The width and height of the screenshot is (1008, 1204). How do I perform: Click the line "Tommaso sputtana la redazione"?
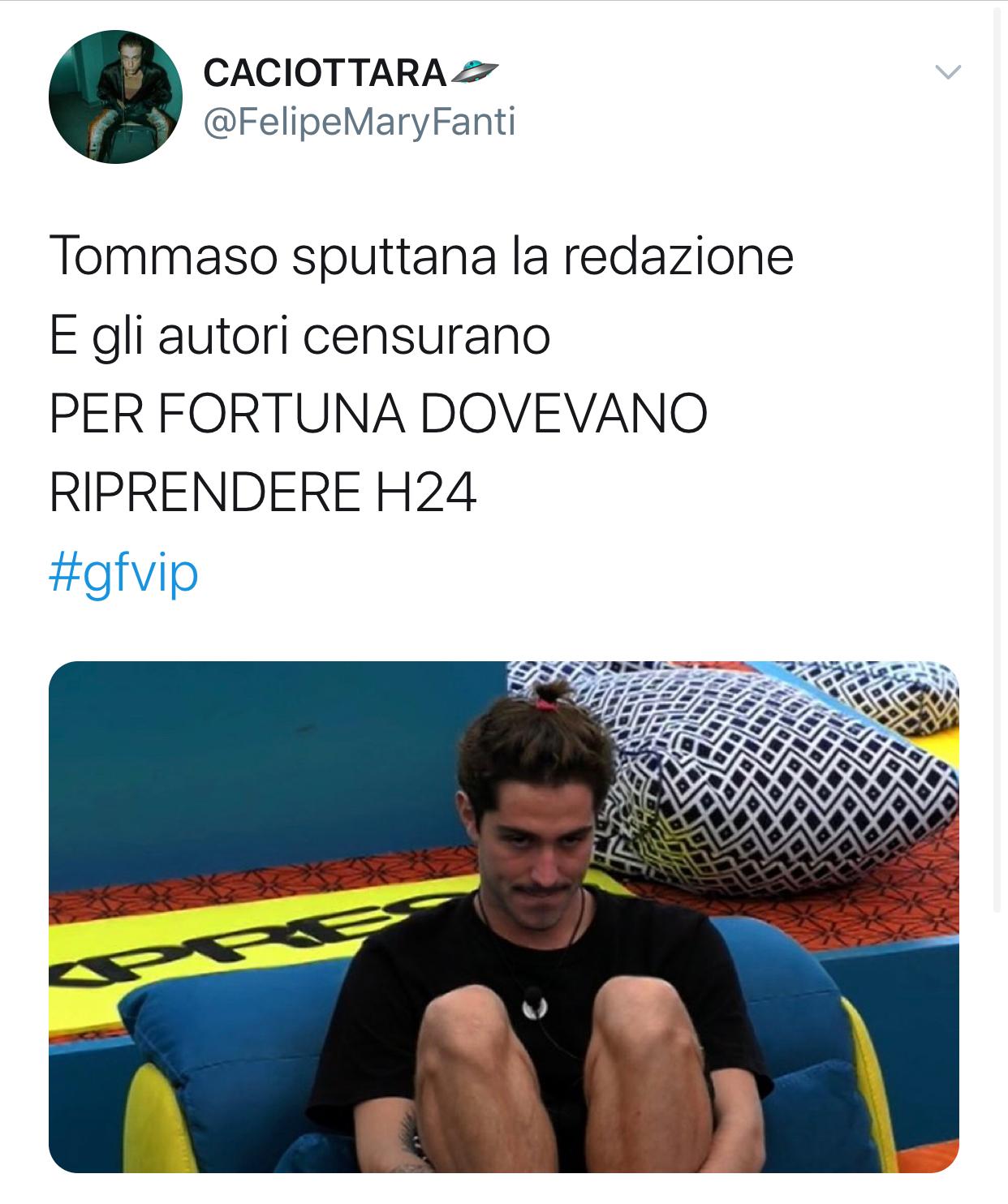click(x=421, y=256)
